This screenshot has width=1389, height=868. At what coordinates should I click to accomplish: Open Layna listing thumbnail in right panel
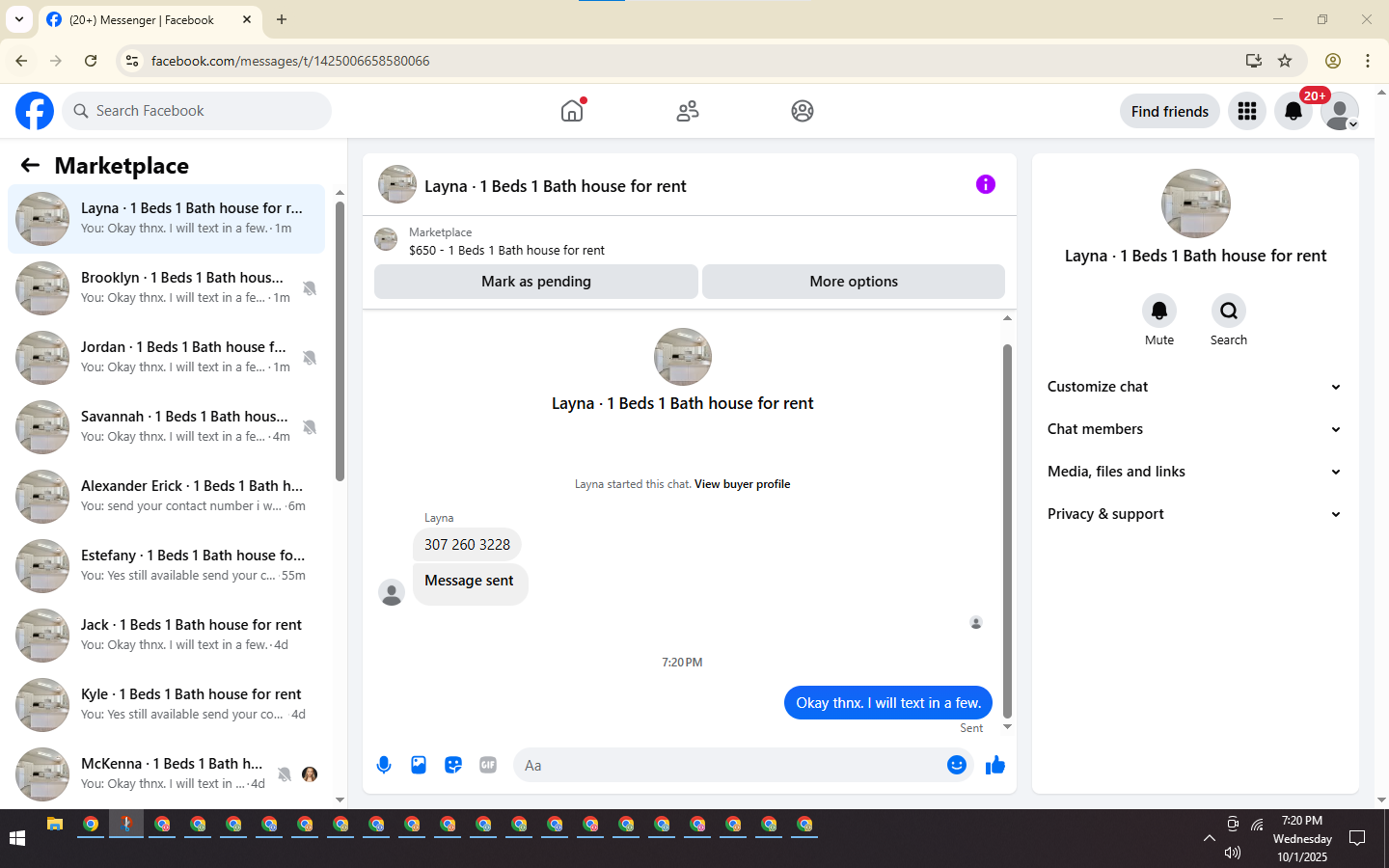[x=1196, y=203]
